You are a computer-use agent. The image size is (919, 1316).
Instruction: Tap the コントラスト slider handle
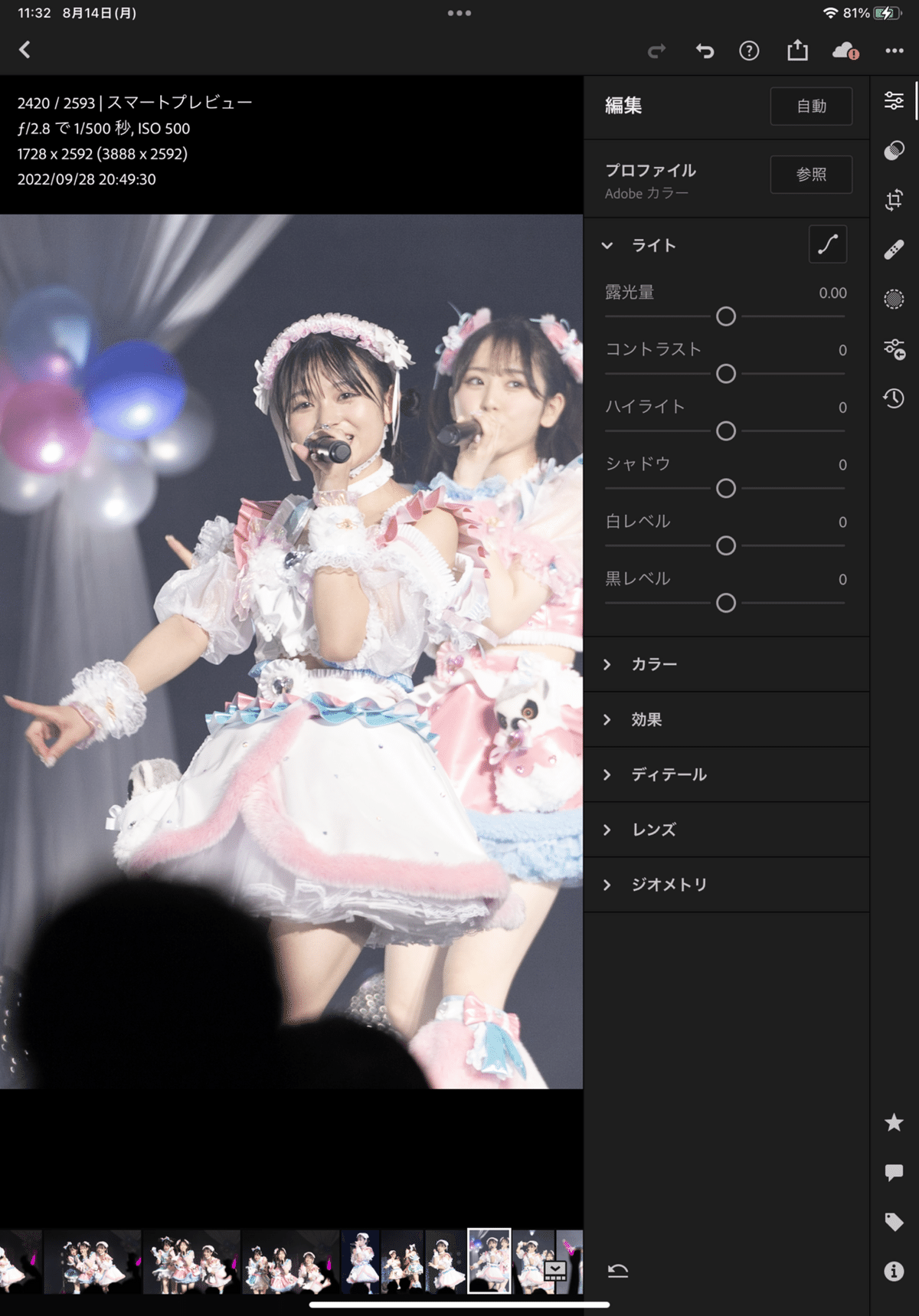coord(726,374)
